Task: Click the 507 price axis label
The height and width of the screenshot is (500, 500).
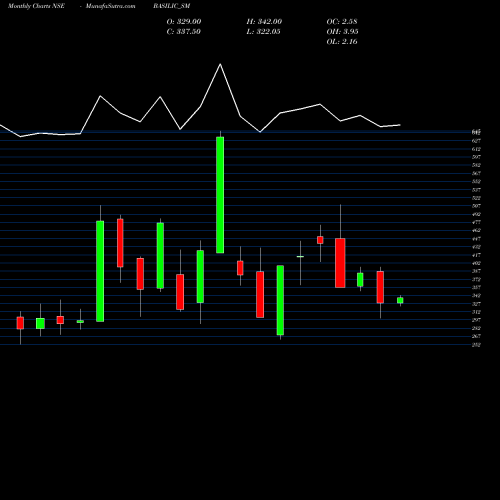Action: click(476, 206)
